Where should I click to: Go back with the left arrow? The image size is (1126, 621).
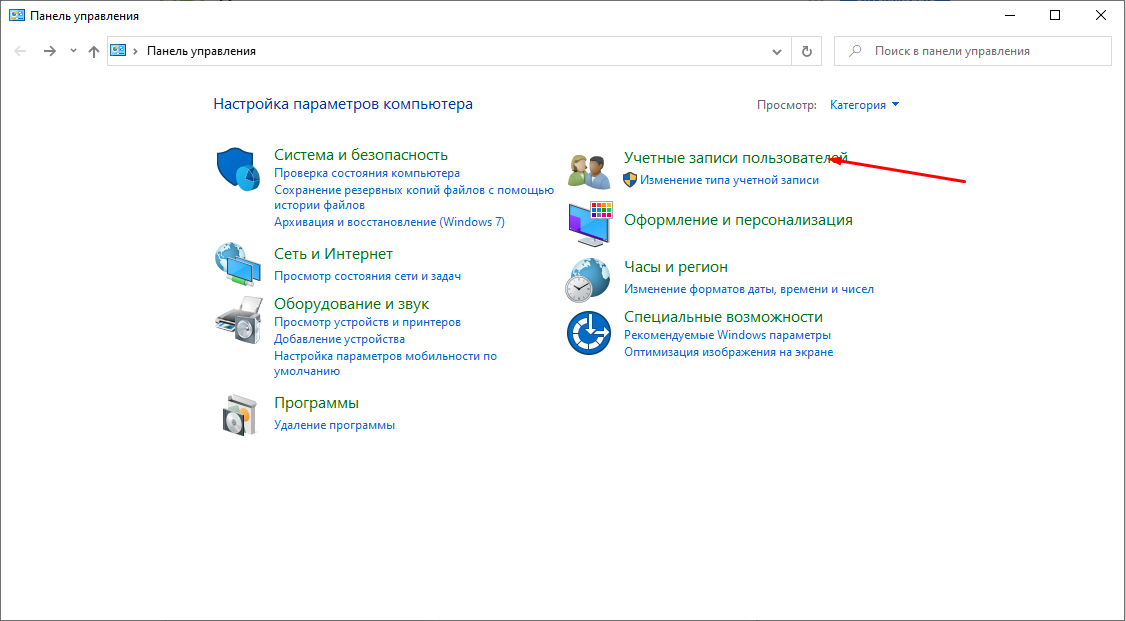(x=20, y=51)
